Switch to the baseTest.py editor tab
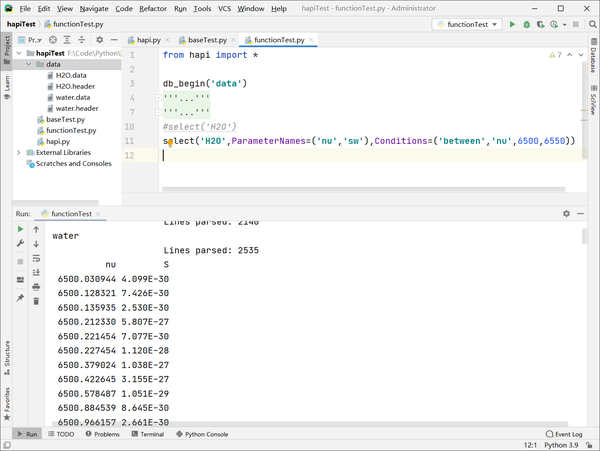Image resolution: width=600 pixels, height=451 pixels. [208, 40]
